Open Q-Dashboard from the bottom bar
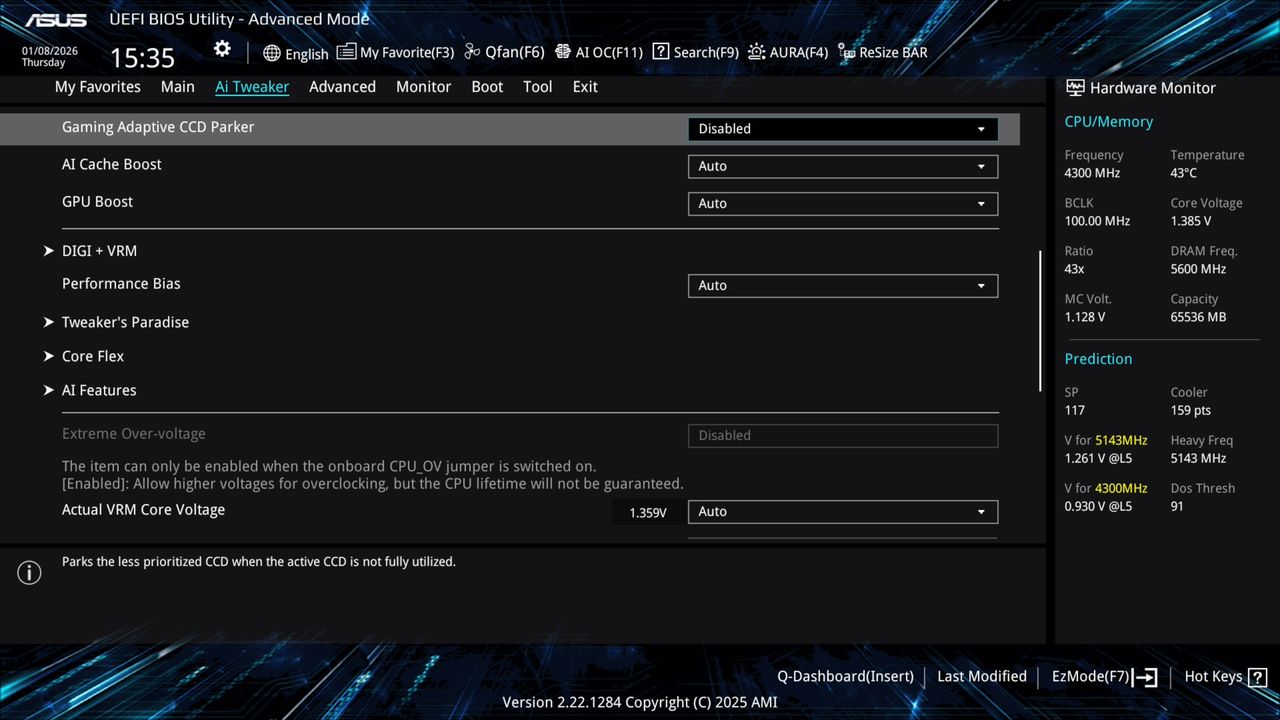The height and width of the screenshot is (720, 1280). tap(845, 676)
